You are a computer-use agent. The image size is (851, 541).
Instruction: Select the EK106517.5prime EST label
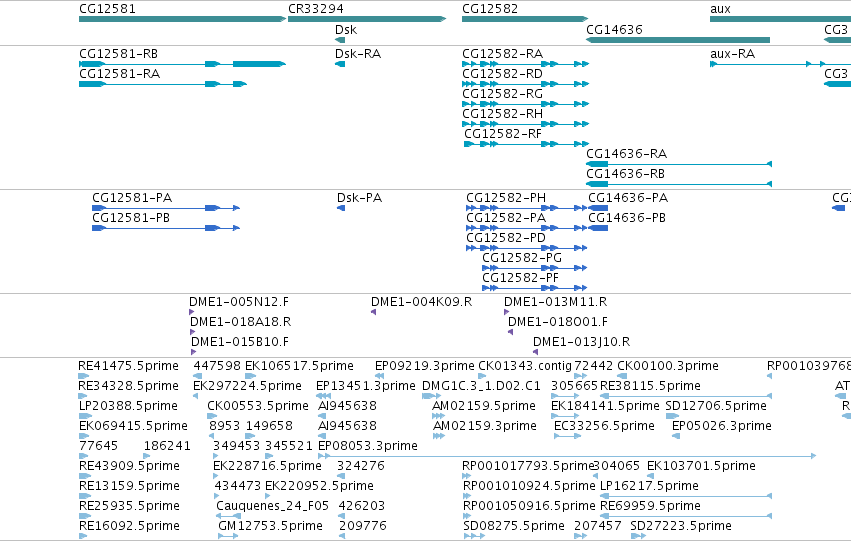[300, 366]
